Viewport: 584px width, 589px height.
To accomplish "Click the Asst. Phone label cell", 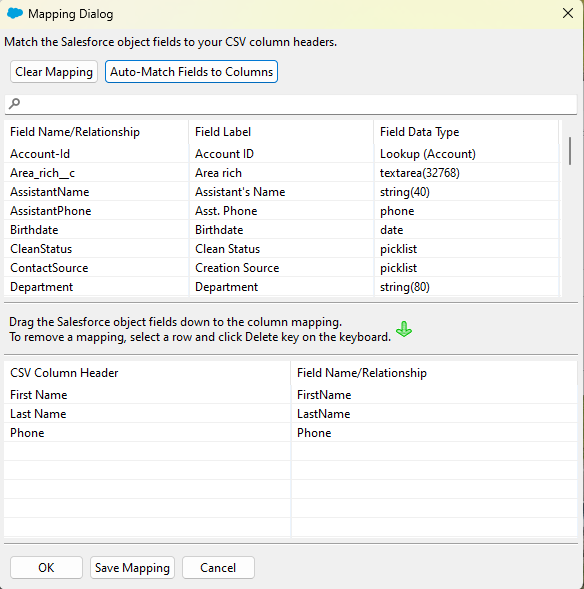I will [281, 211].
